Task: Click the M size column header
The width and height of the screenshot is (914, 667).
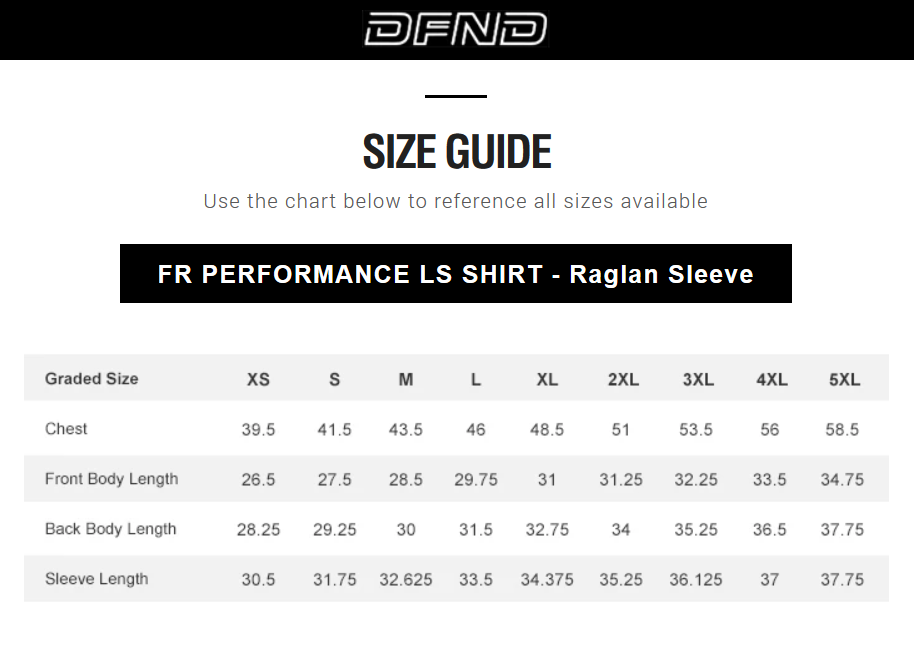Action: pos(406,380)
